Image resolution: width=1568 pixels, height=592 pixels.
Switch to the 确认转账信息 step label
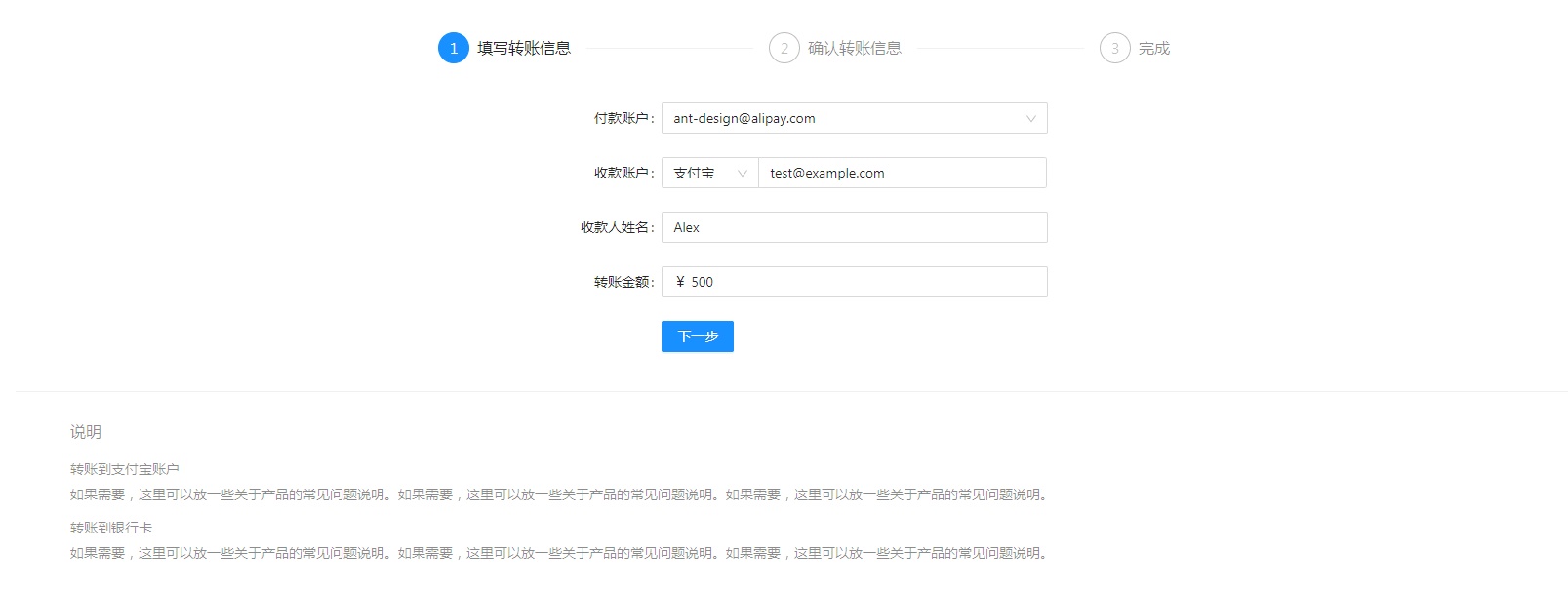pyautogui.click(x=854, y=48)
